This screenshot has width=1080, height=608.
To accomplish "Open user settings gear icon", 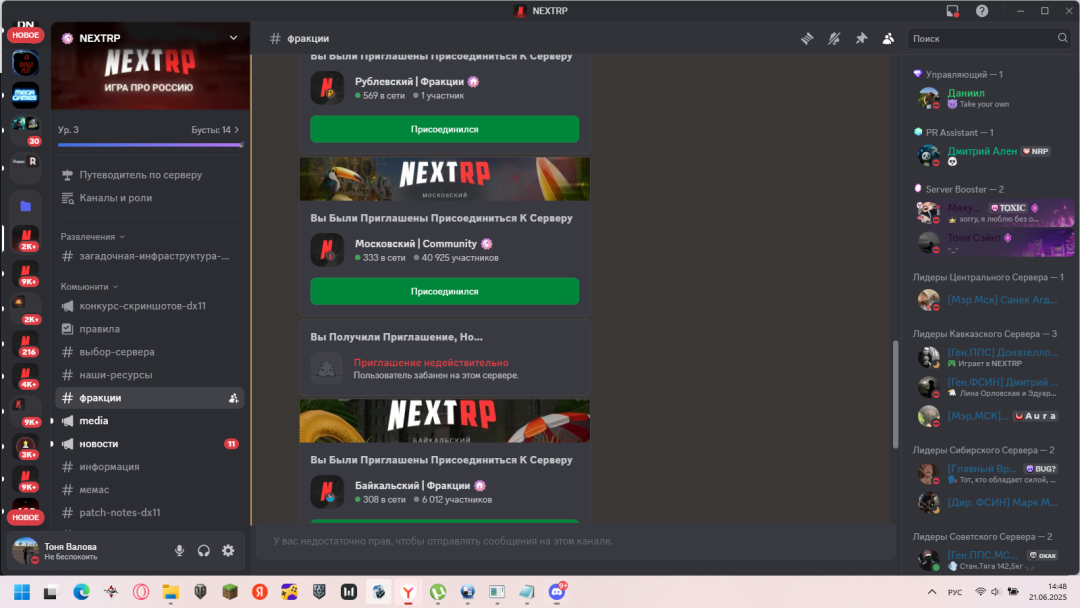I will coord(228,551).
